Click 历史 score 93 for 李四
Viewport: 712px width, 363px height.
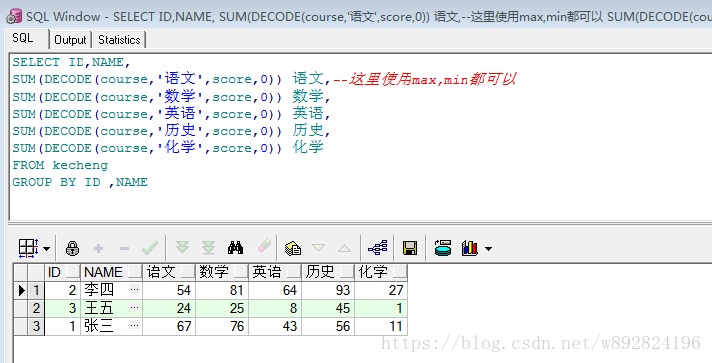pos(328,290)
